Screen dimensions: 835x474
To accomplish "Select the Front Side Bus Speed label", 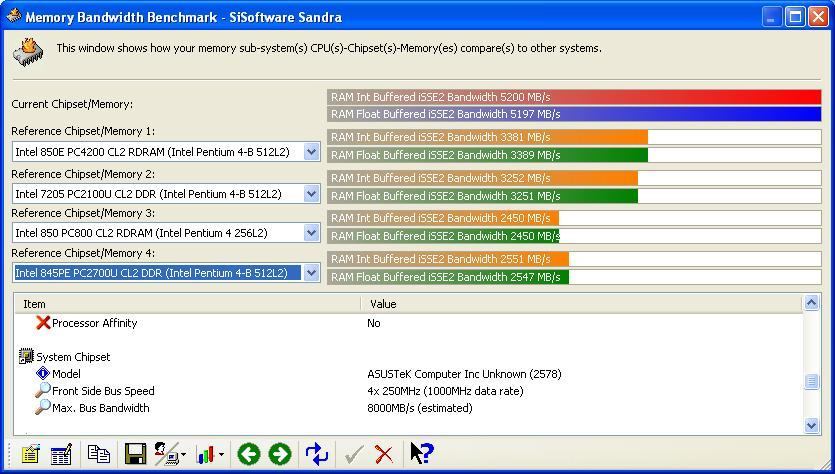I will click(x=103, y=391).
